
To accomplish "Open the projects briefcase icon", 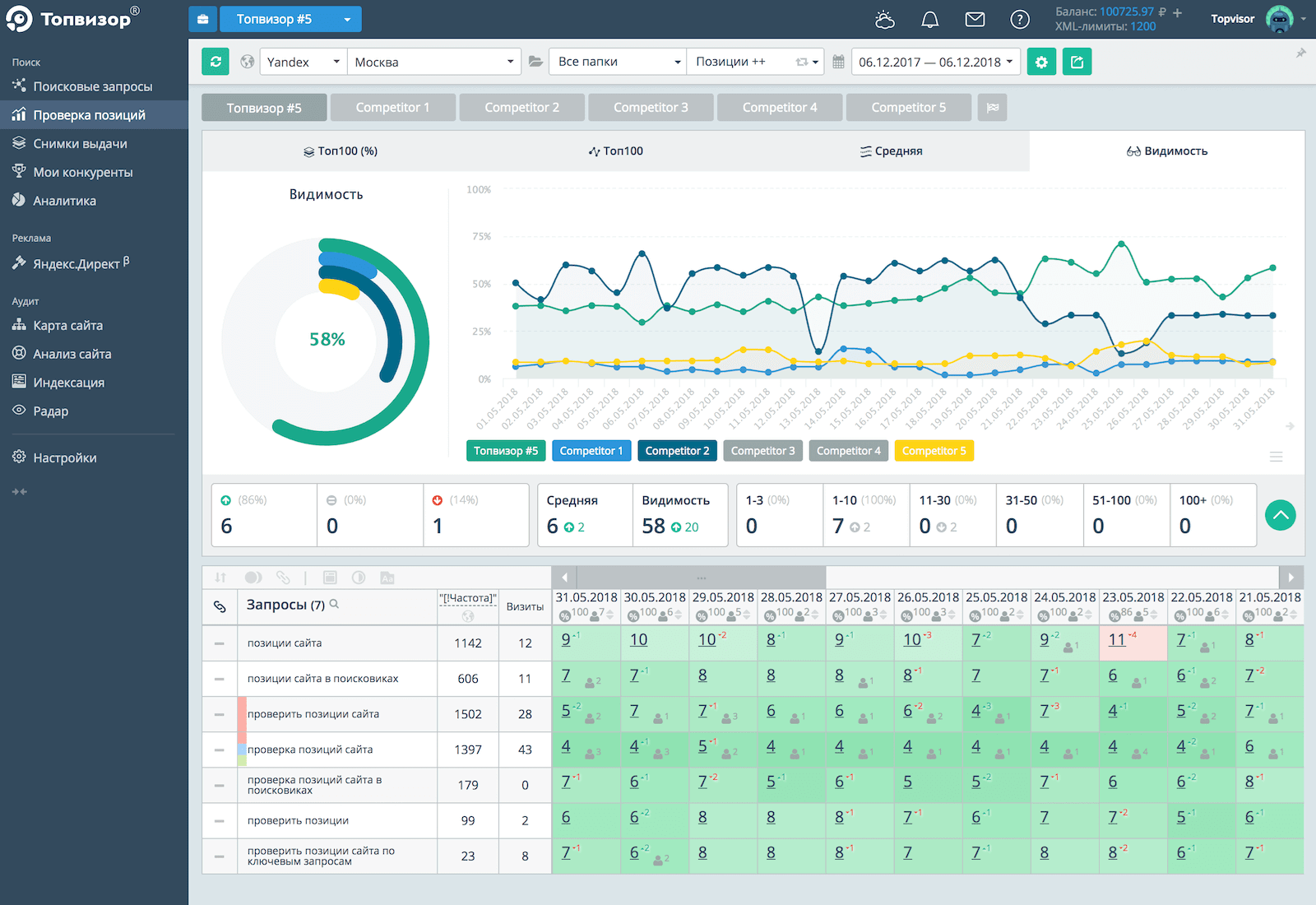I will pos(203,19).
